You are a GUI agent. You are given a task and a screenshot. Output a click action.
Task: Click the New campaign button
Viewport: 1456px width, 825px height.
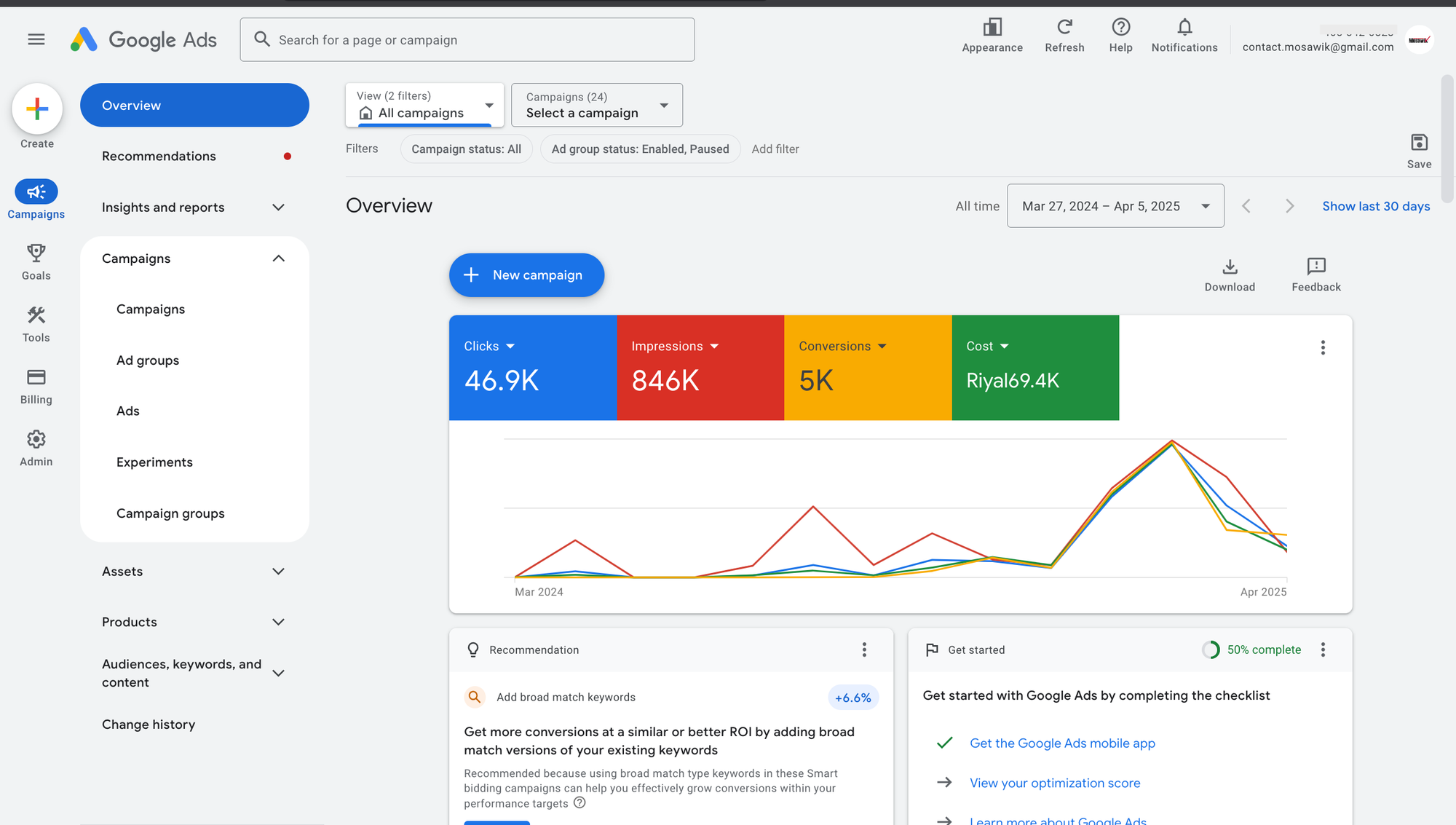coord(526,275)
